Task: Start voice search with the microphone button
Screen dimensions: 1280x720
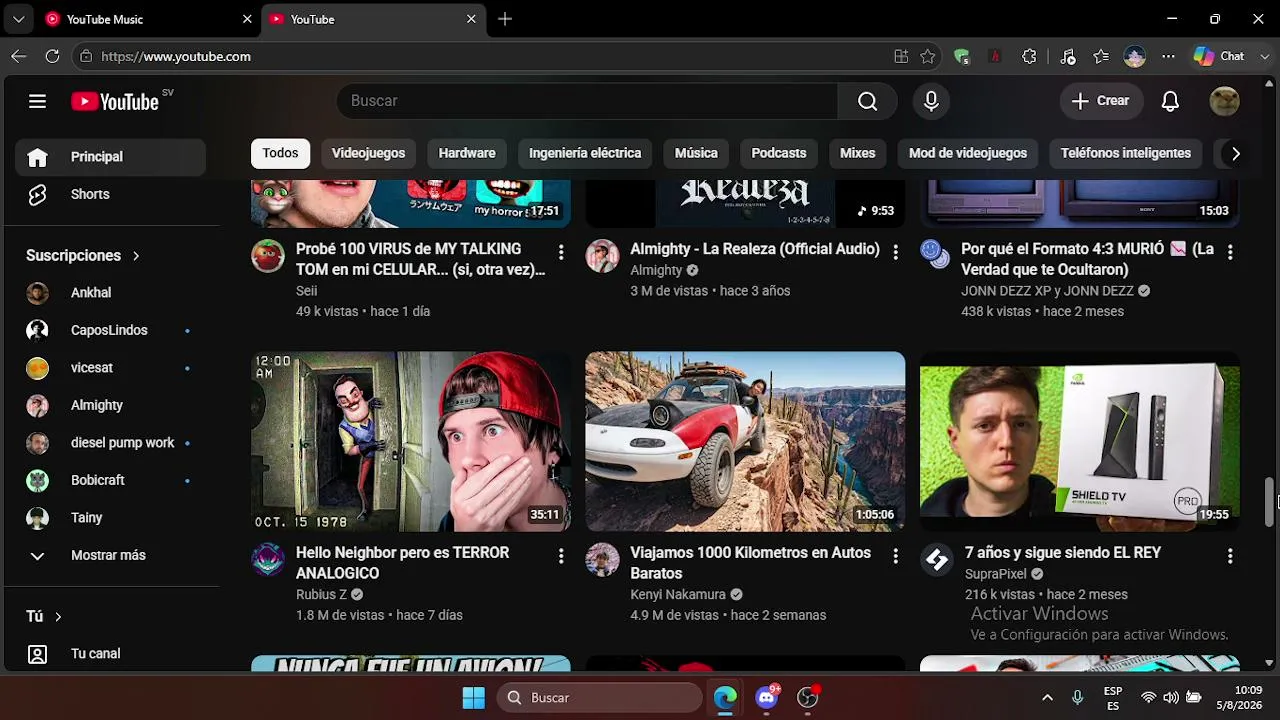Action: pyautogui.click(x=931, y=101)
